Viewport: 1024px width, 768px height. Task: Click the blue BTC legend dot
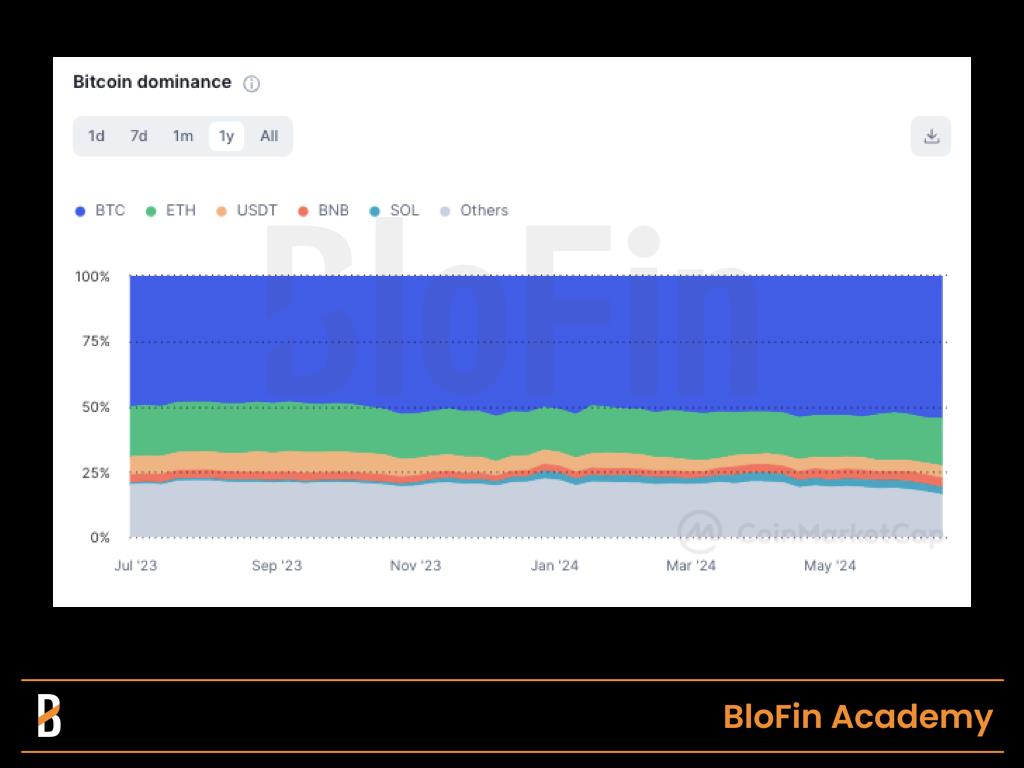coord(78,210)
